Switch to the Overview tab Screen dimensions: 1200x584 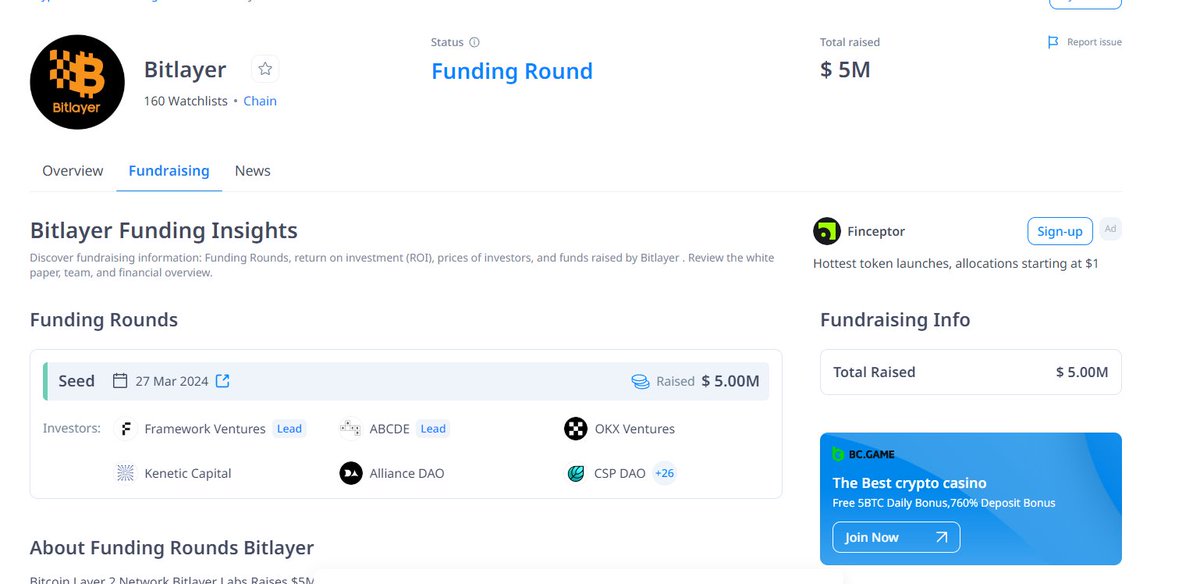72,171
